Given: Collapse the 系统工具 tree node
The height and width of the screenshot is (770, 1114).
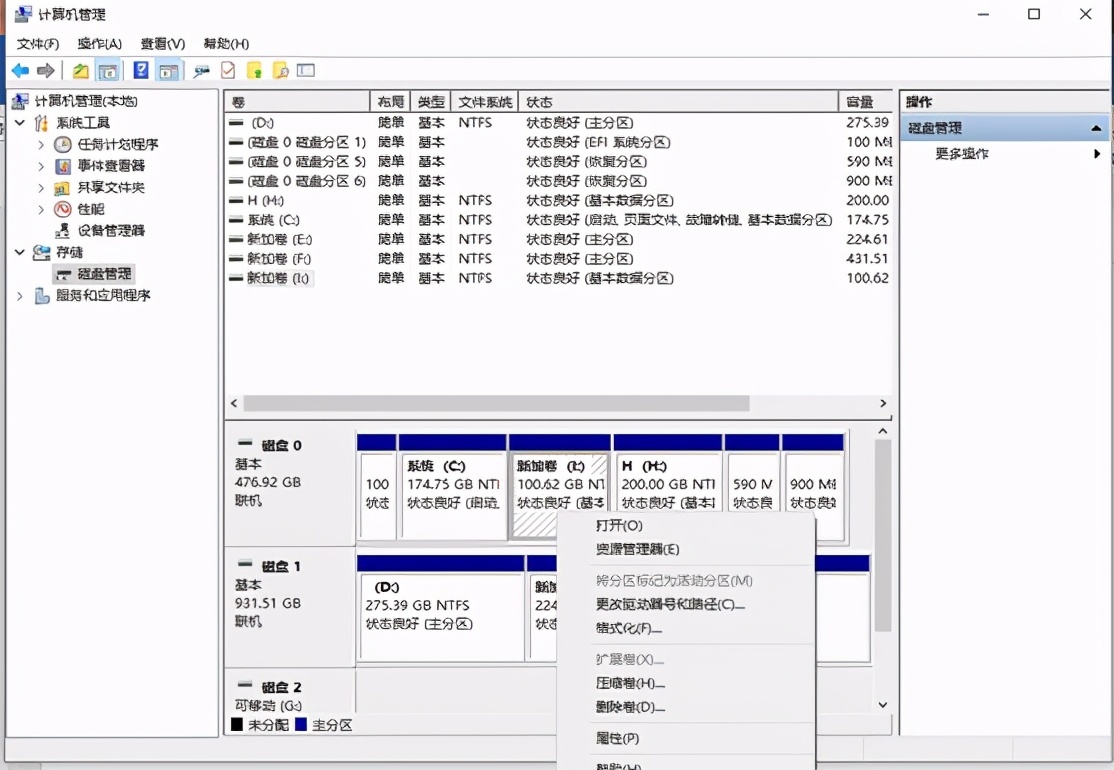Looking at the screenshot, I should [x=22, y=122].
